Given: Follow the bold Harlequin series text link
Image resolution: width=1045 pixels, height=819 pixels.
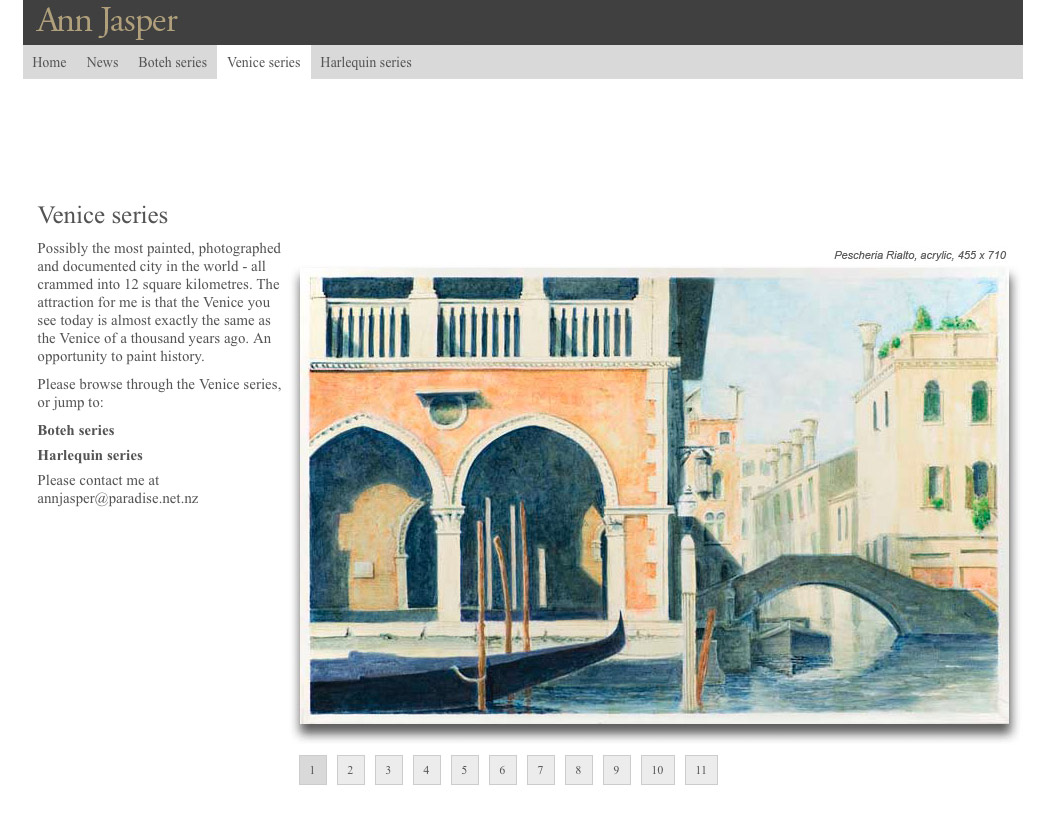Looking at the screenshot, I should point(90,455).
